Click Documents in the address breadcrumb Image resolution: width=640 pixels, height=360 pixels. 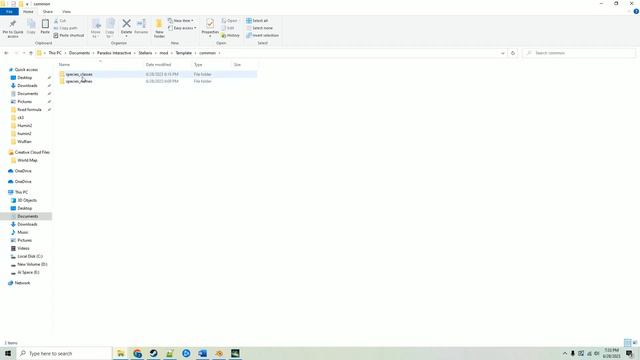click(79, 53)
